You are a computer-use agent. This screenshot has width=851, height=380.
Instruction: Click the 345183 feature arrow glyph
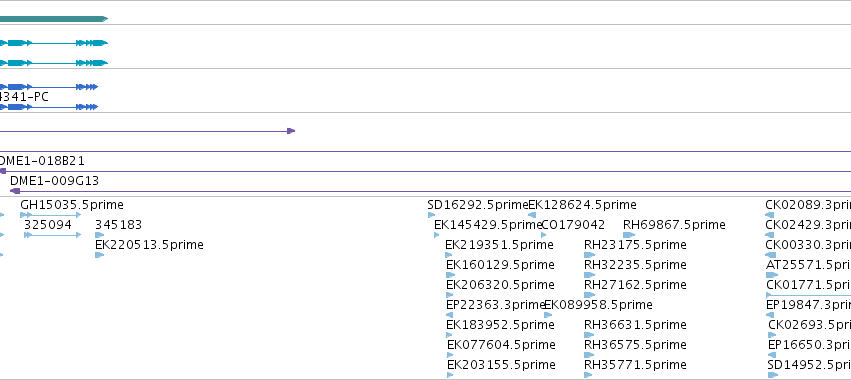point(99,235)
